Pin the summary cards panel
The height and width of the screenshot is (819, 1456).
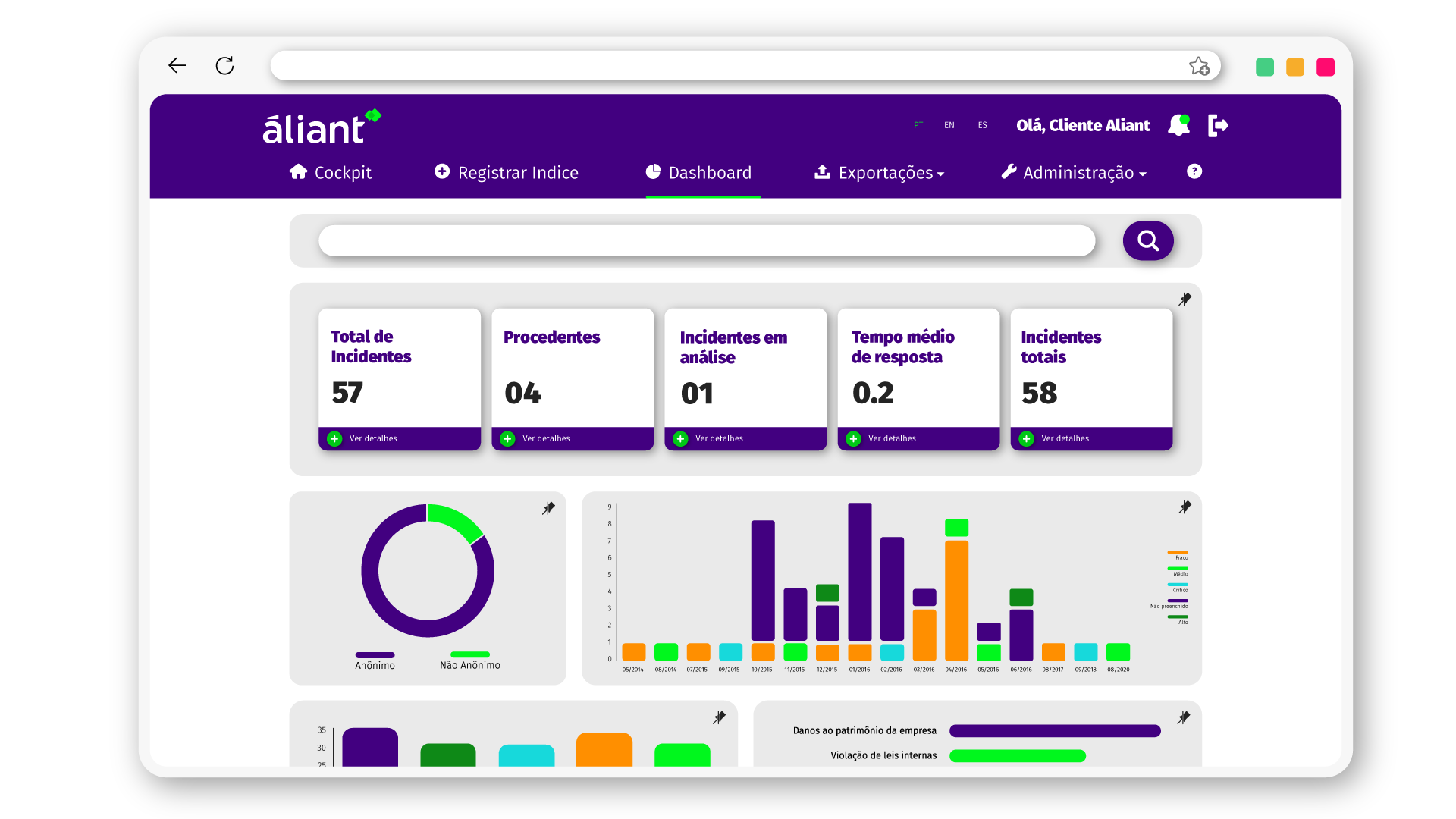pos(1185,300)
